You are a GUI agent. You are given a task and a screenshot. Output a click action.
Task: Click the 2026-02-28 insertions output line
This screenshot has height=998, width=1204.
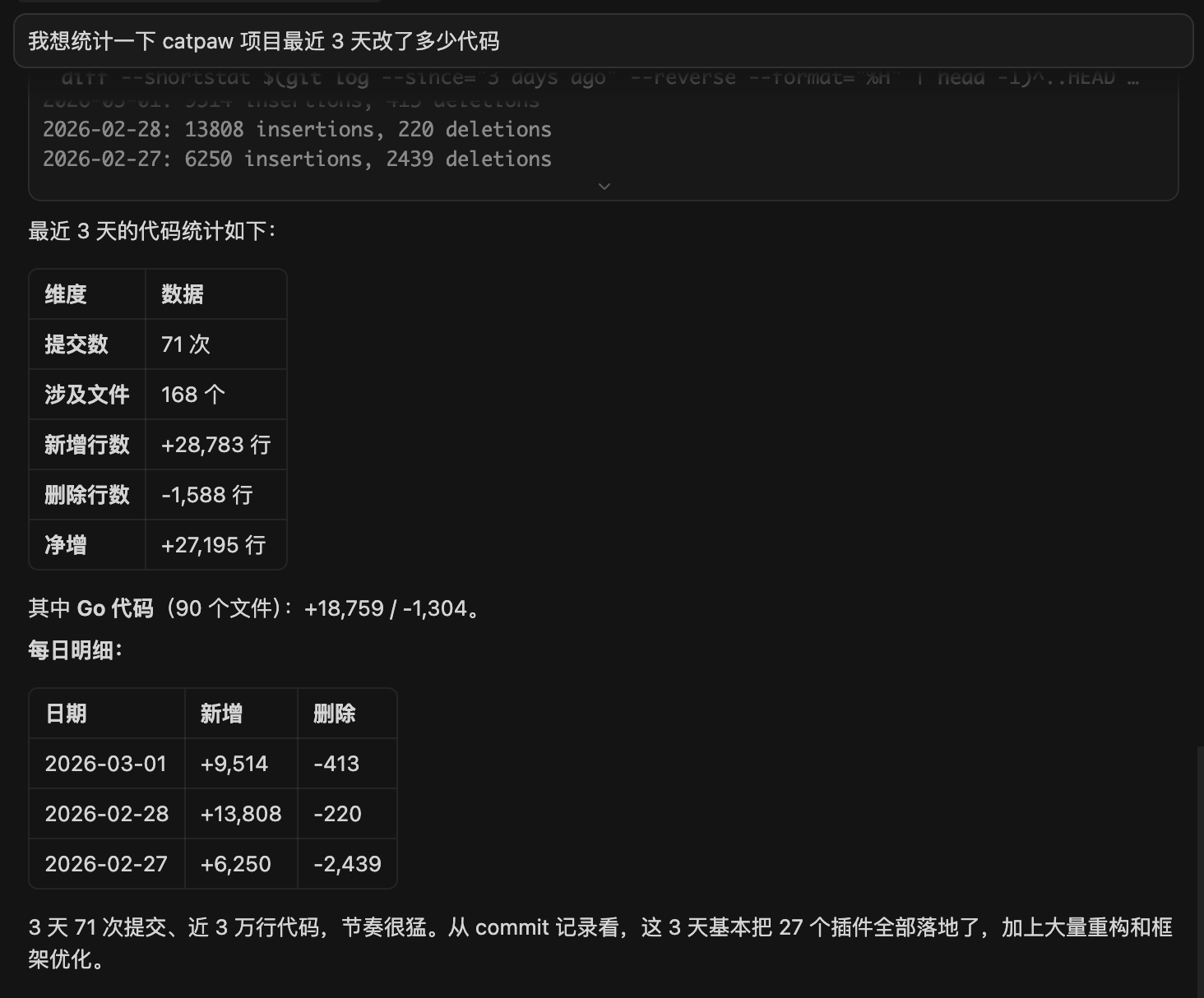point(297,130)
